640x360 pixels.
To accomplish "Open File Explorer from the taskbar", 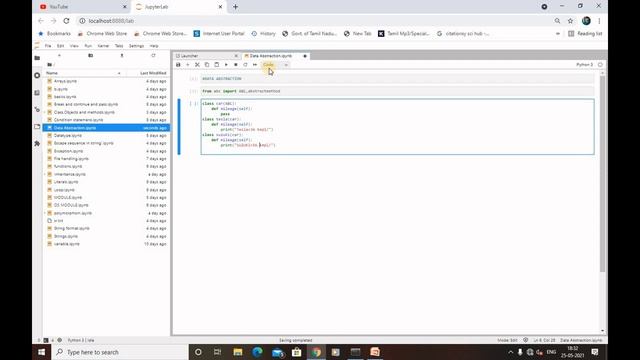I will [x=238, y=352].
